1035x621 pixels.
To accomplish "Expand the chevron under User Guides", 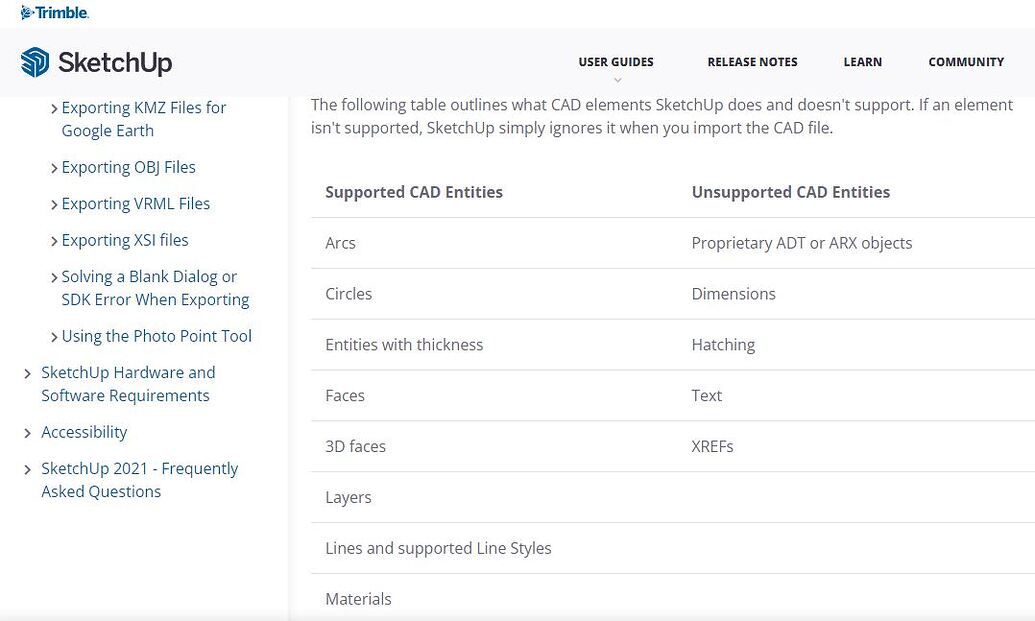I will 617,80.
